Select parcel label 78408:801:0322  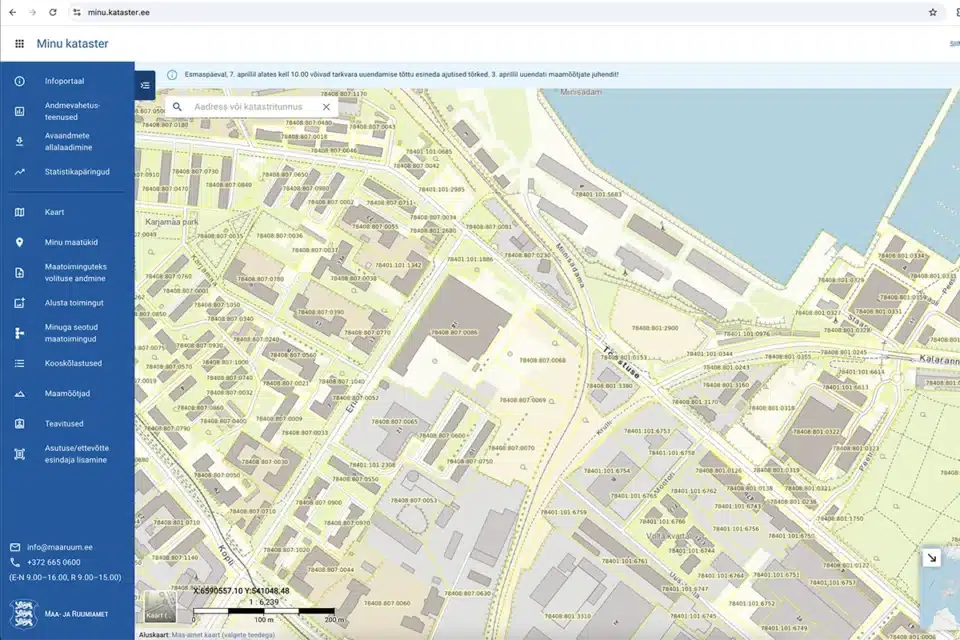pos(816,432)
